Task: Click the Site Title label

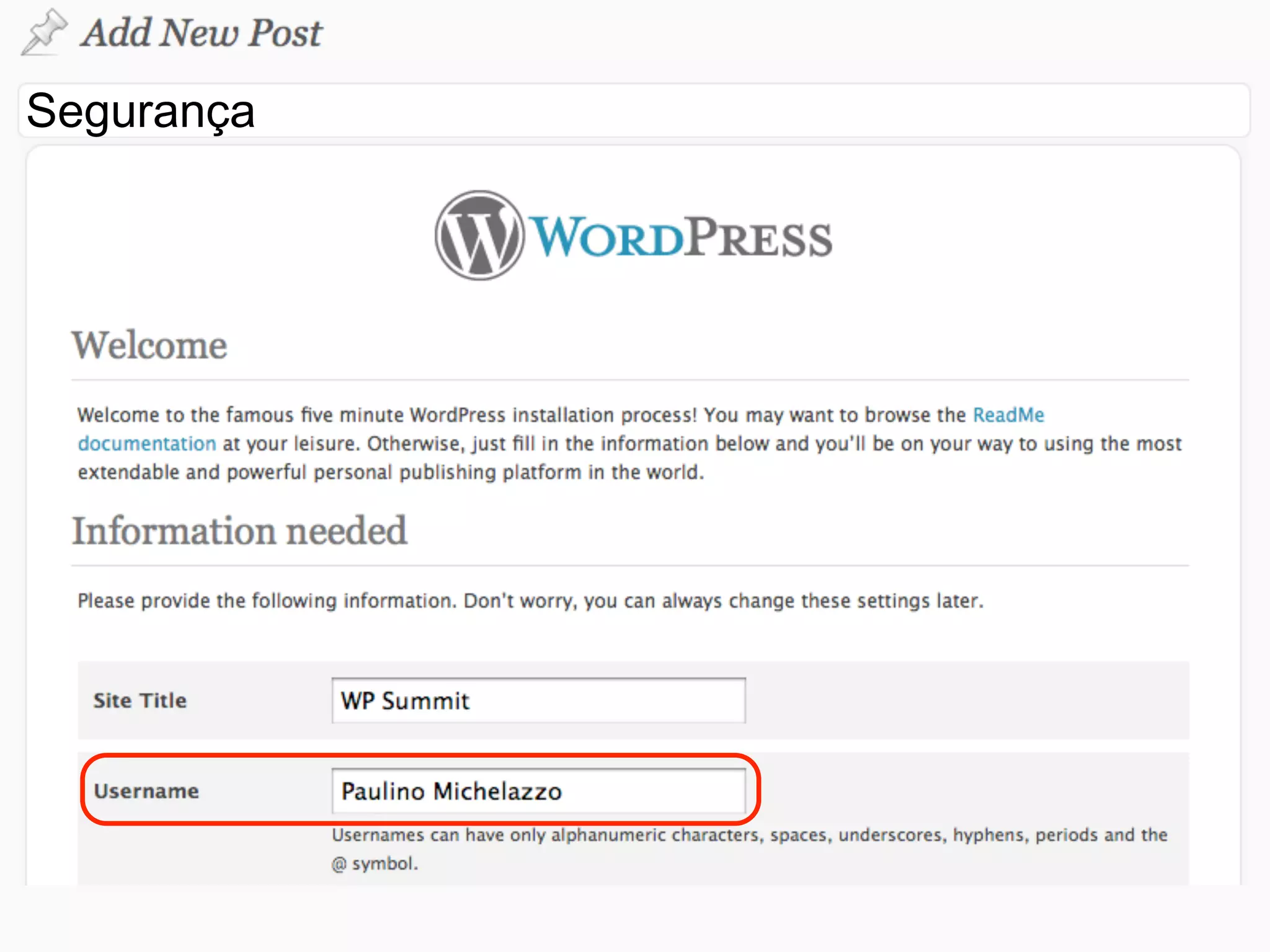Action: (140, 700)
